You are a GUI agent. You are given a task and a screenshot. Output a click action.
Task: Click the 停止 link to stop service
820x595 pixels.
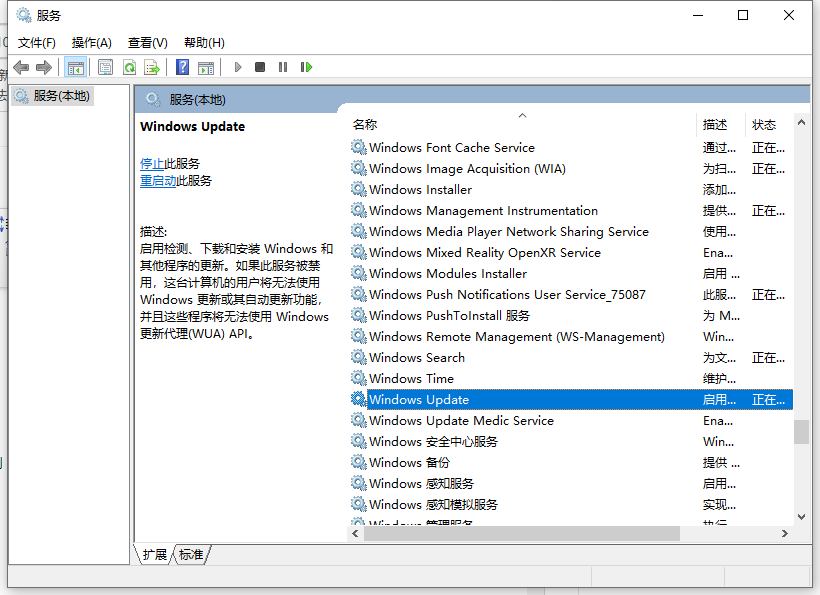152,164
